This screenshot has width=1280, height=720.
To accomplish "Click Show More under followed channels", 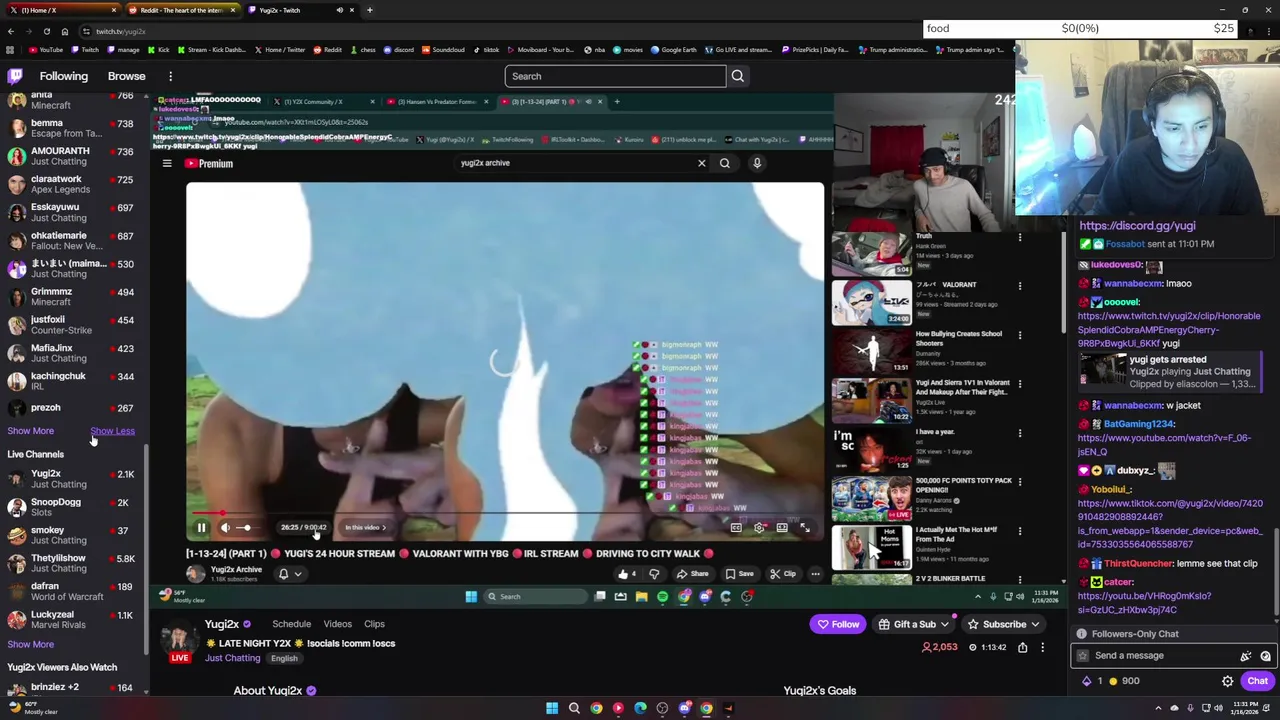I will [x=31, y=431].
